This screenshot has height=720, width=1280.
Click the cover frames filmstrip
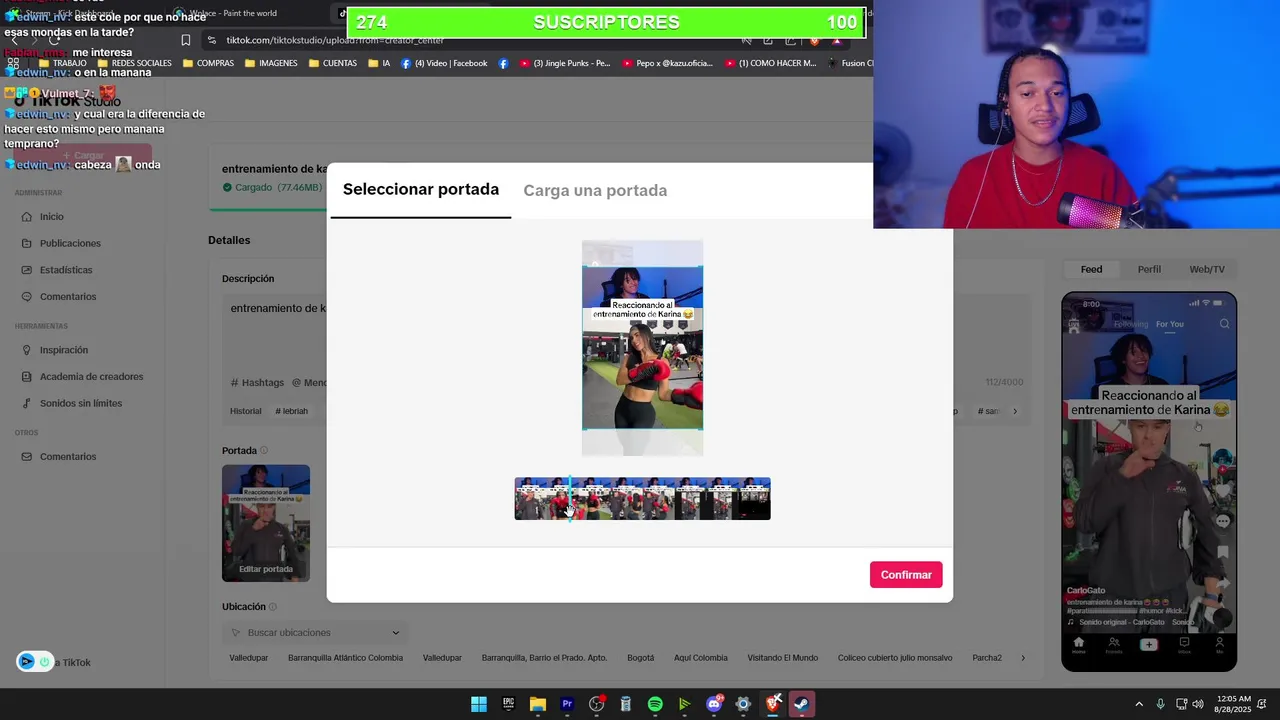coord(642,499)
